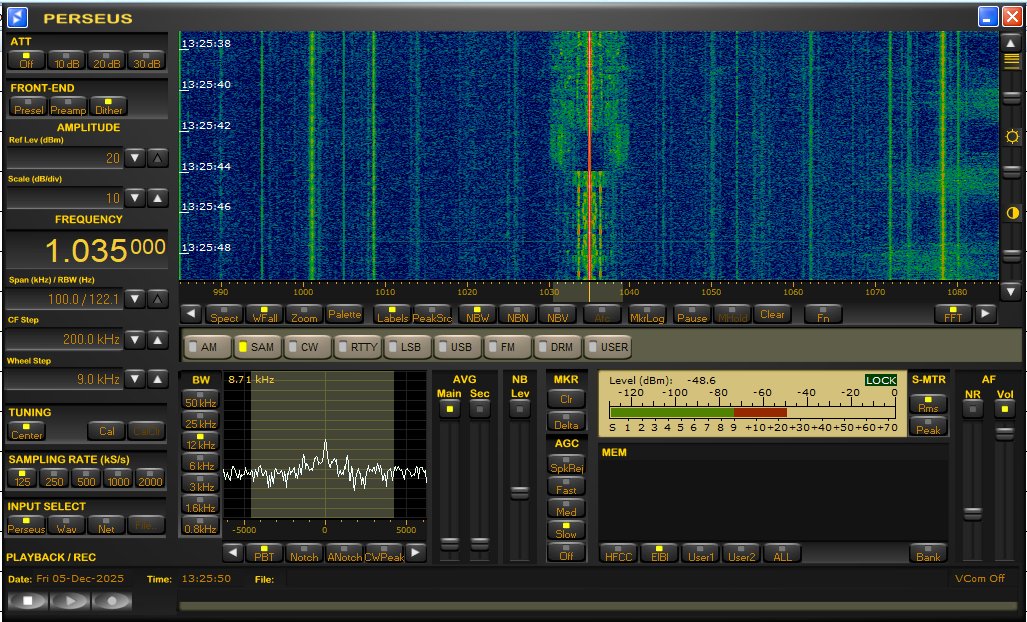Select 6 kHz bandwidth
This screenshot has width=1027, height=622.
(200, 462)
